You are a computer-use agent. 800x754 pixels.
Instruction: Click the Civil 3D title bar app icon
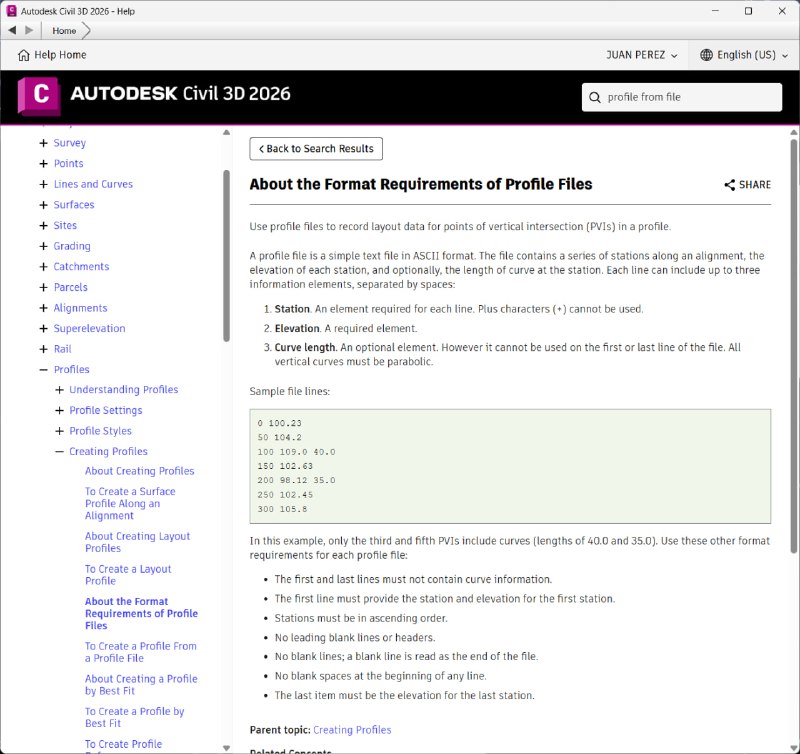point(11,11)
